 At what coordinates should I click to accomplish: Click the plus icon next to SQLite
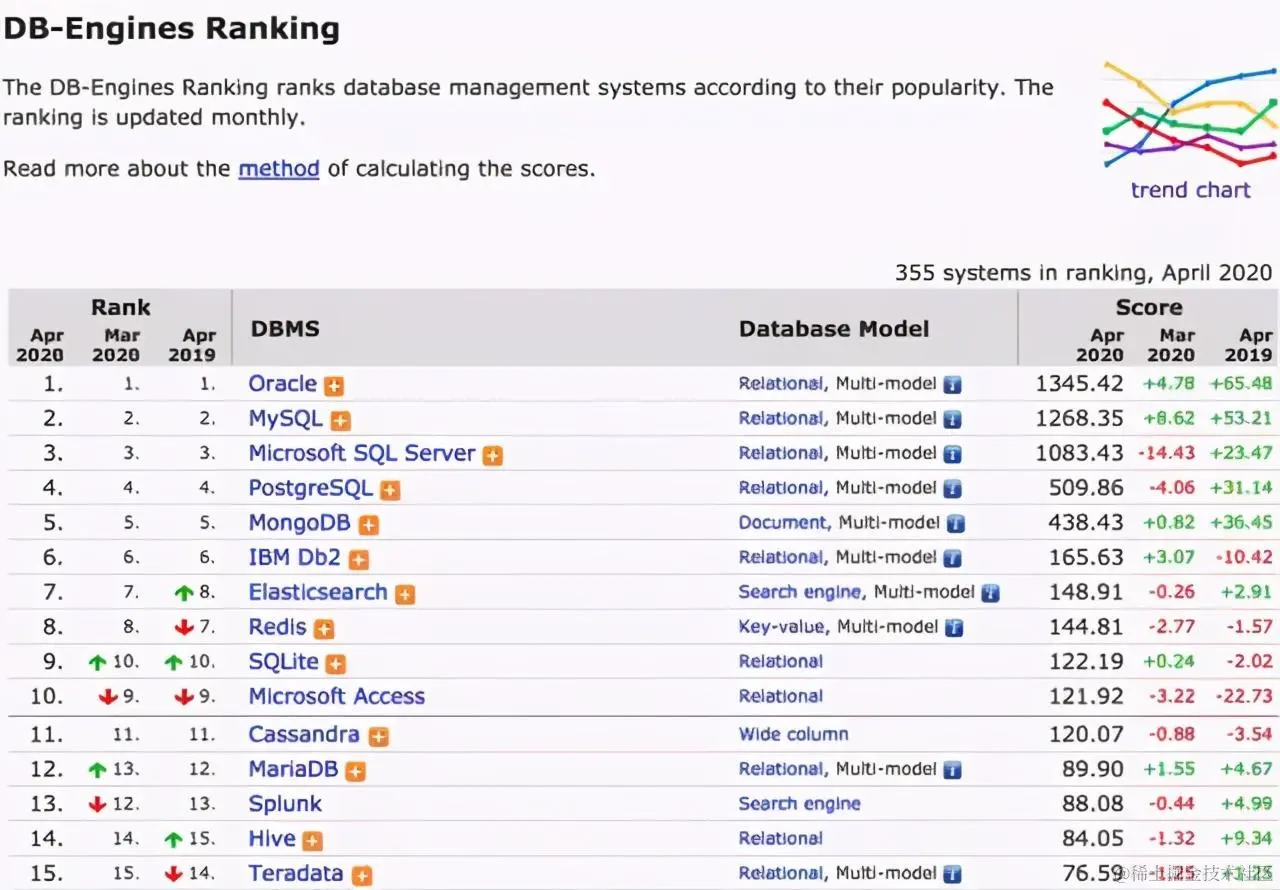tap(336, 664)
